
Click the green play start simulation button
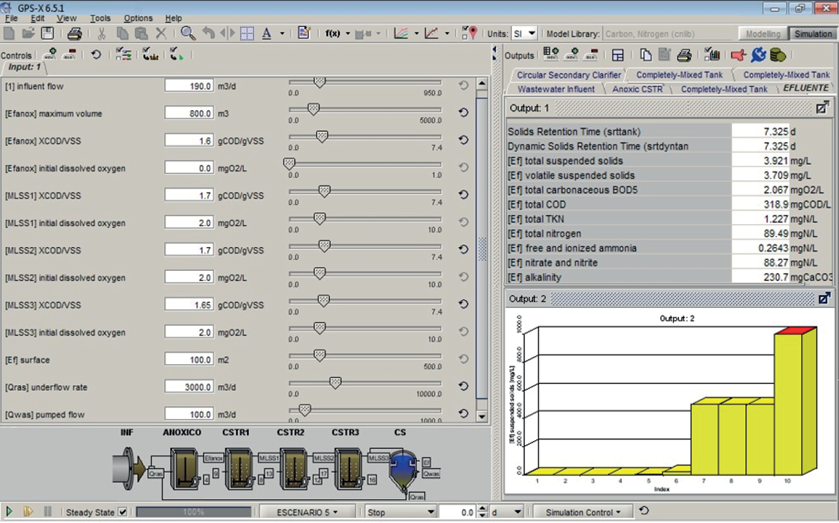pyautogui.click(x=10, y=512)
